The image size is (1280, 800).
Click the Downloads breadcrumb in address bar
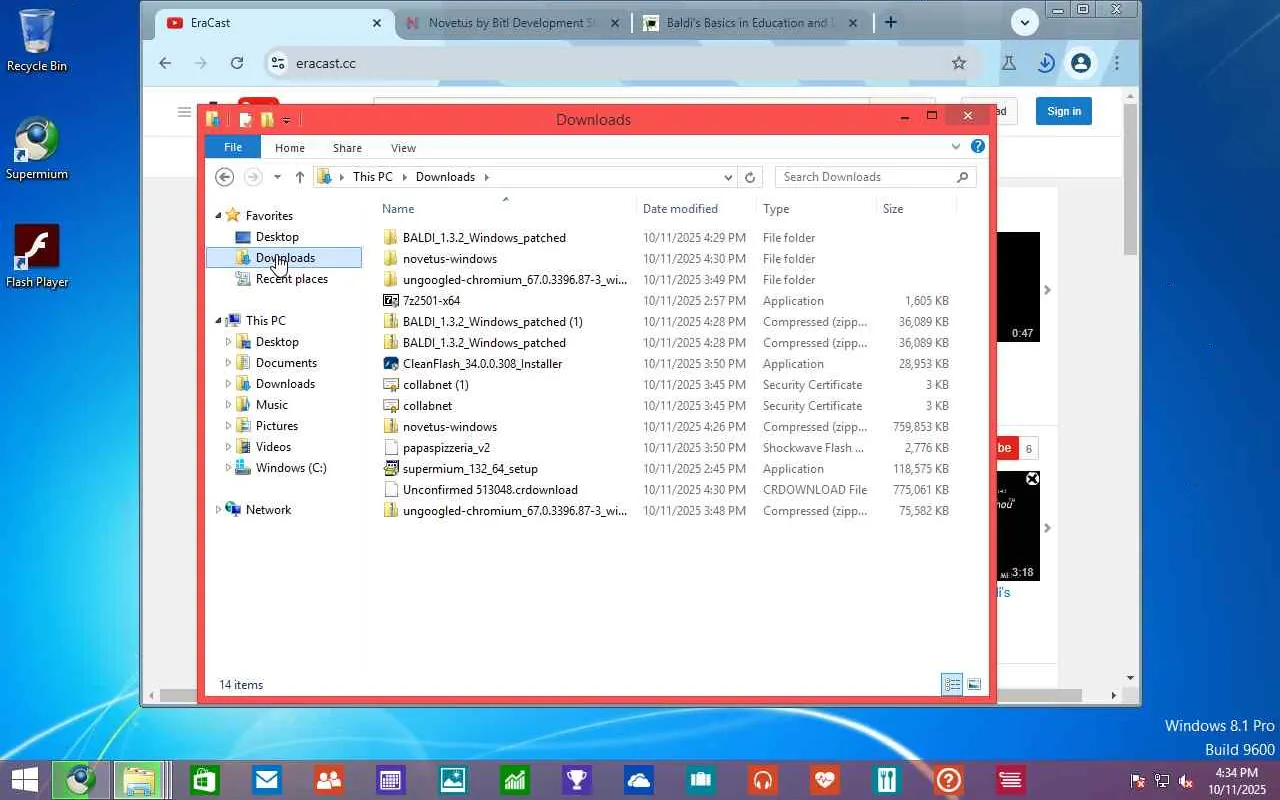pos(445,177)
